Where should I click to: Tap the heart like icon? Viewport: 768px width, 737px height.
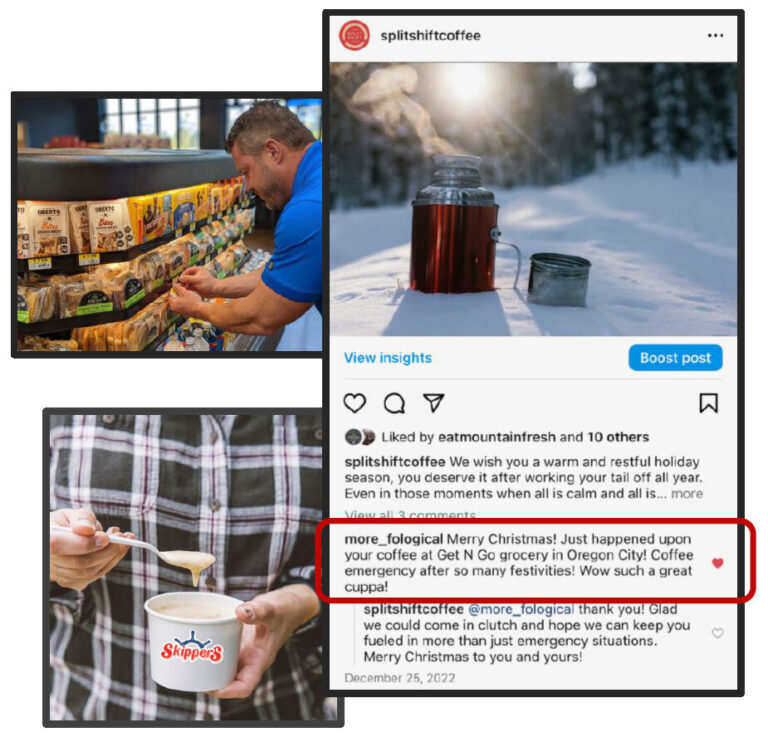355,403
